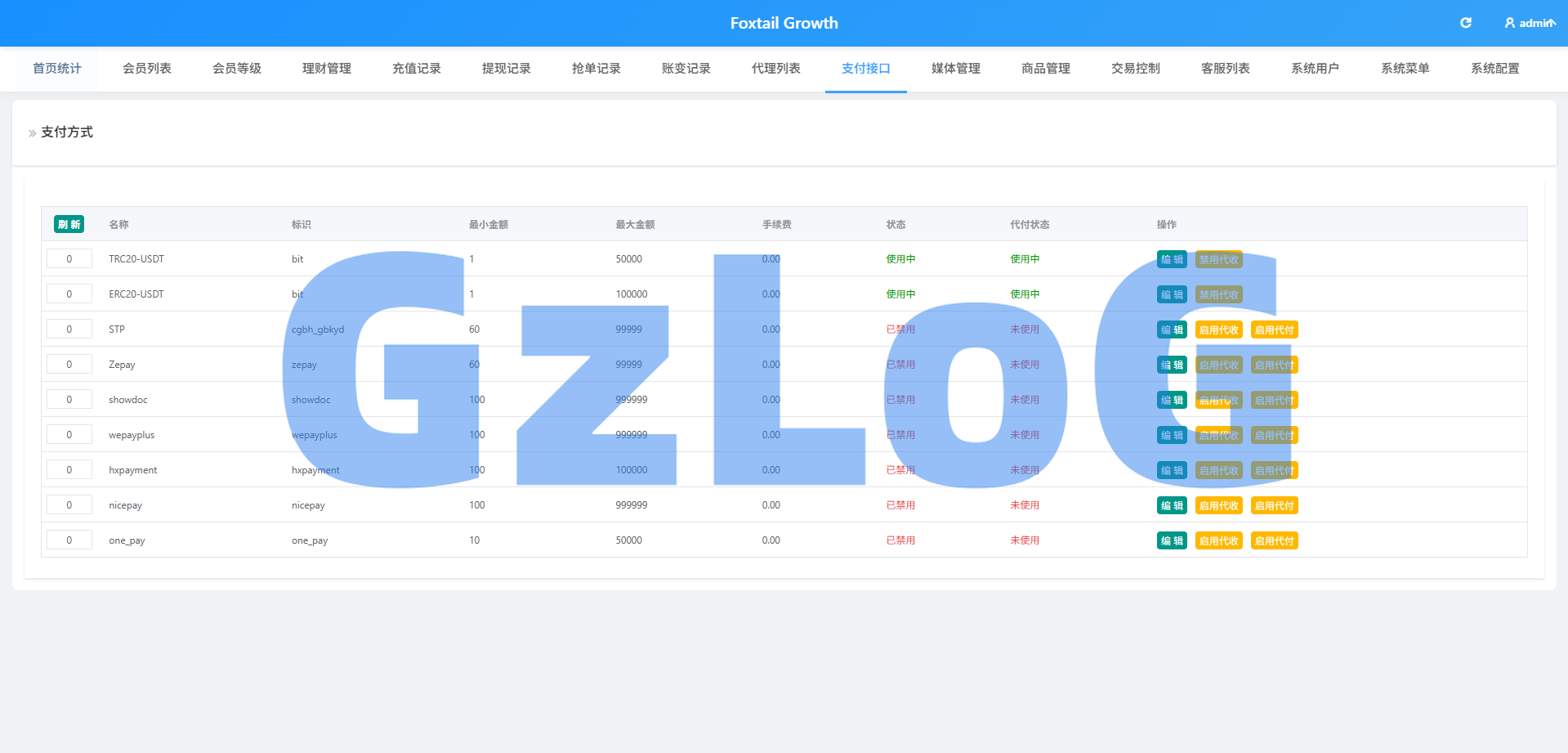1568x753 pixels.
Task: Enable 代收 for the STP row
Action: (x=1219, y=329)
